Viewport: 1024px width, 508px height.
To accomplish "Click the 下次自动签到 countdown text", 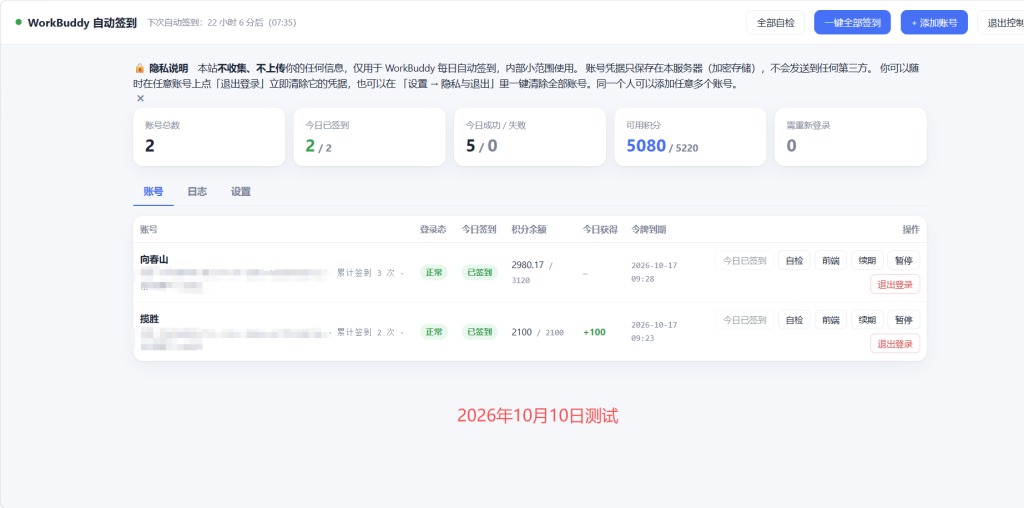I will pyautogui.click(x=221, y=22).
